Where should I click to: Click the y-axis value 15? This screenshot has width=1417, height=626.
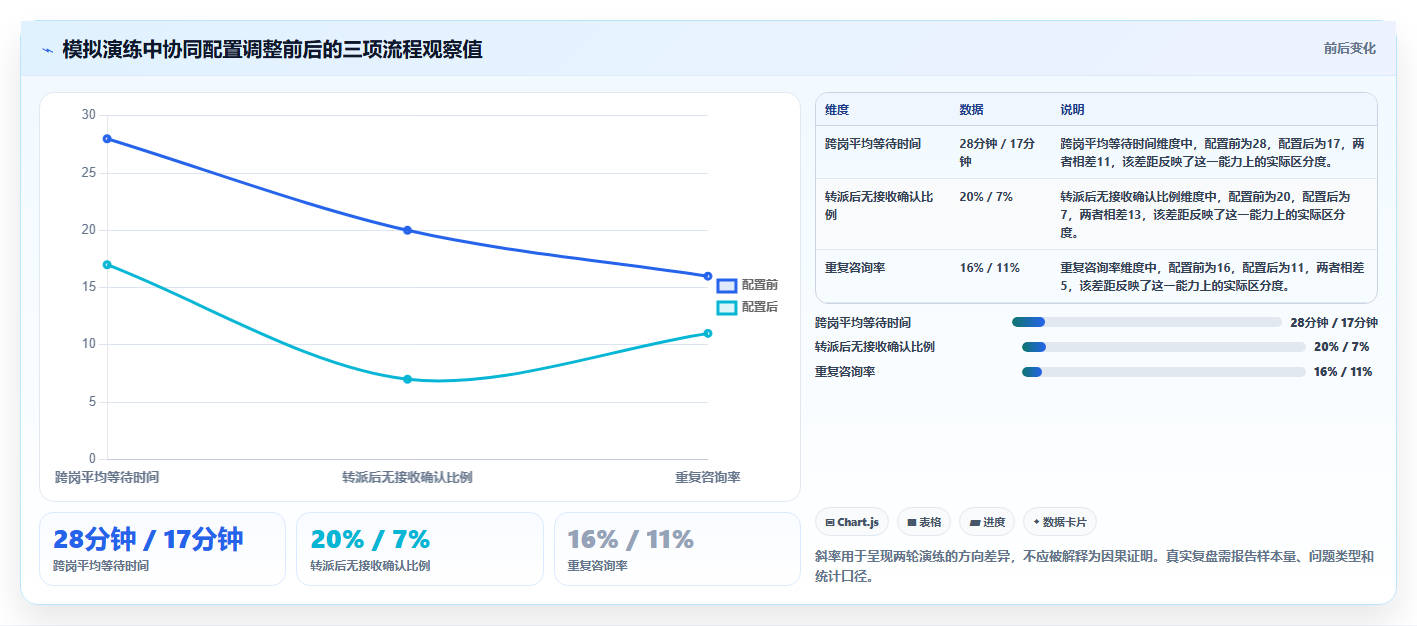coord(88,287)
